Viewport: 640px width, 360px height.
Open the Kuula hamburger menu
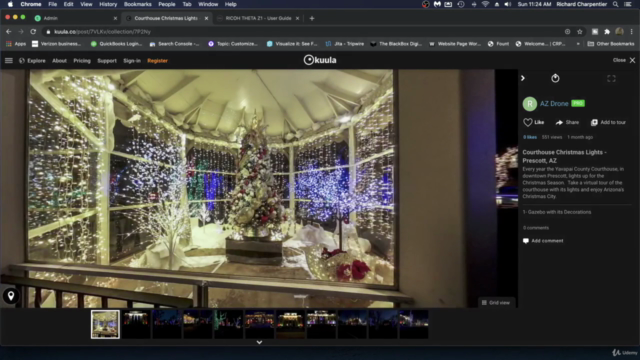click(9, 60)
